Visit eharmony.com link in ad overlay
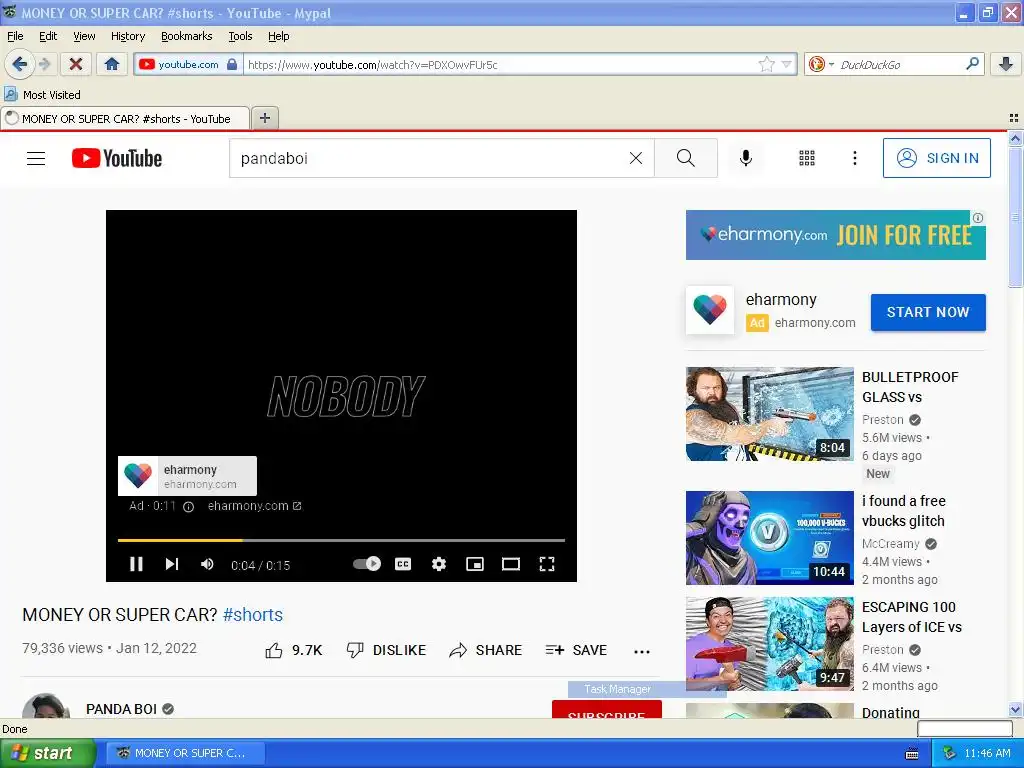The image size is (1024, 768). pyautogui.click(x=254, y=506)
